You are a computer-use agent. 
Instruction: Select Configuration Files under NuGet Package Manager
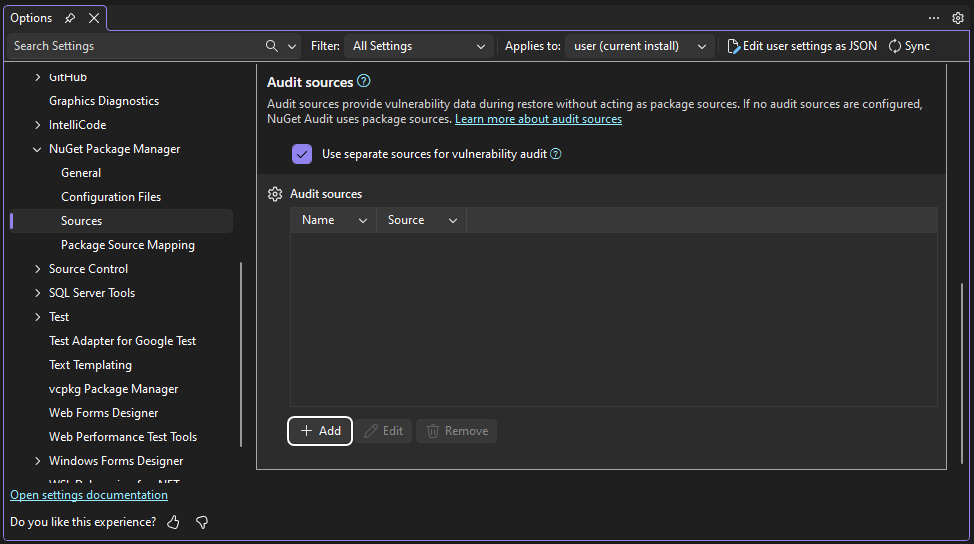(111, 197)
